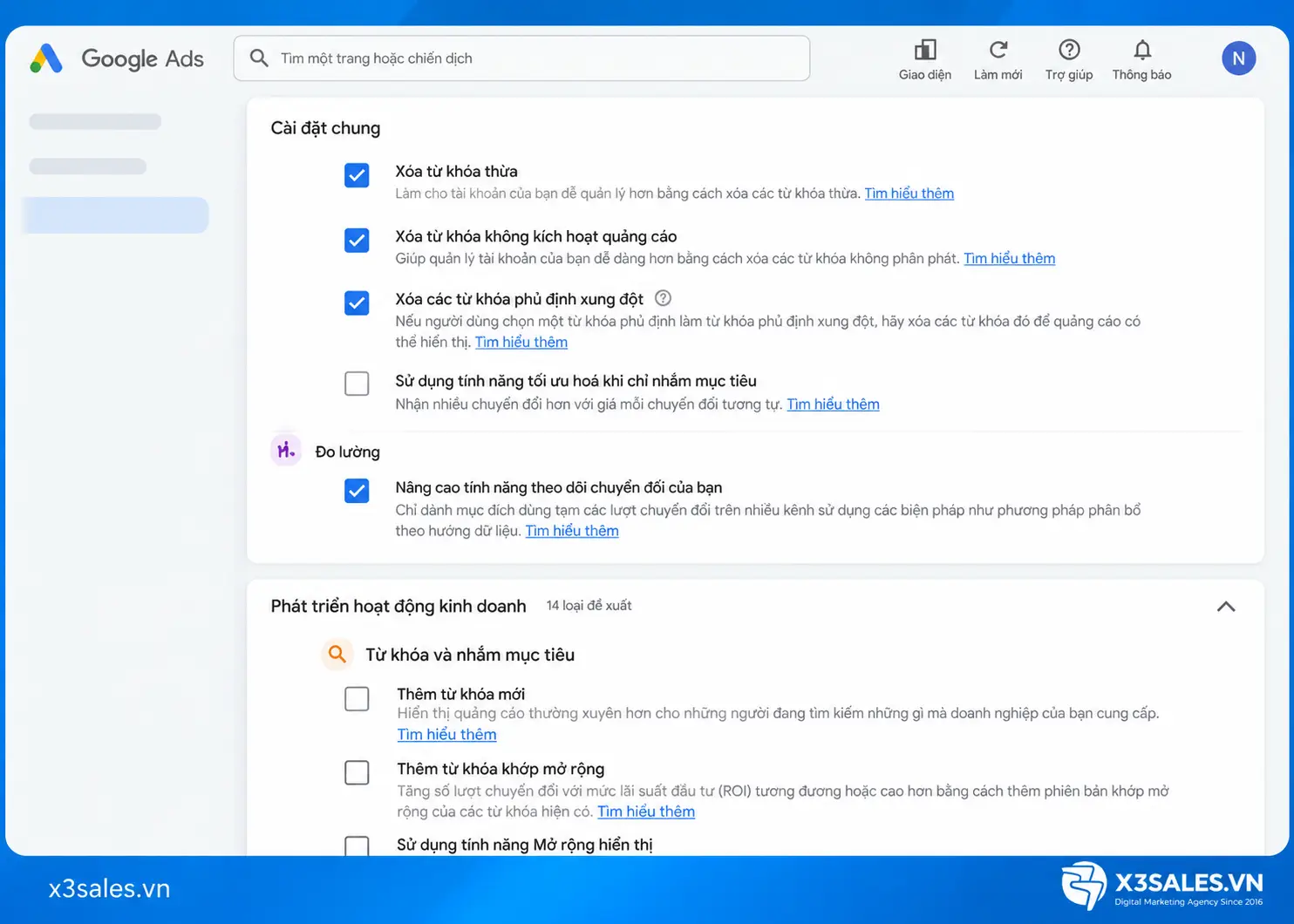Open the account avatar N
The height and width of the screenshot is (924, 1294).
coord(1238,58)
